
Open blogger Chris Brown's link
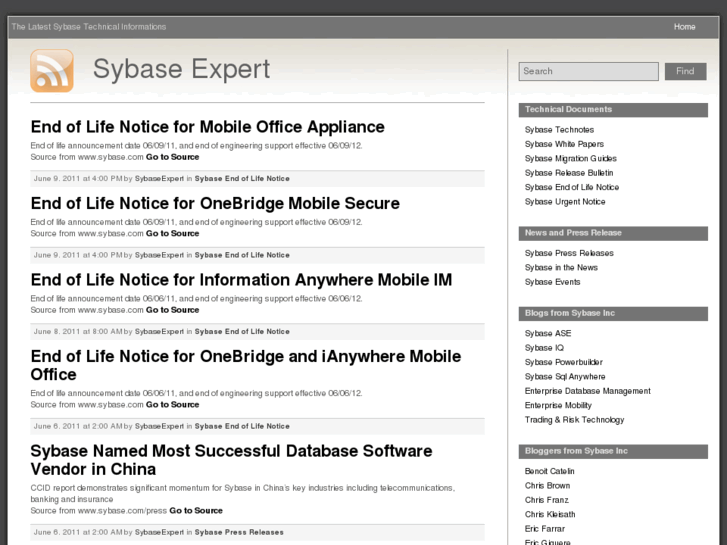pos(547,486)
